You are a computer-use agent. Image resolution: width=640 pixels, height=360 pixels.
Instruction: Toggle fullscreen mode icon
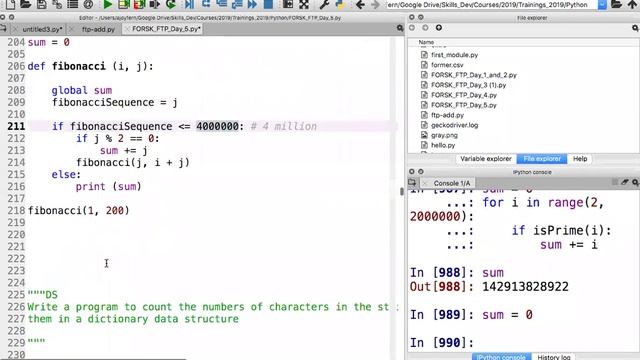[x=304, y=4]
